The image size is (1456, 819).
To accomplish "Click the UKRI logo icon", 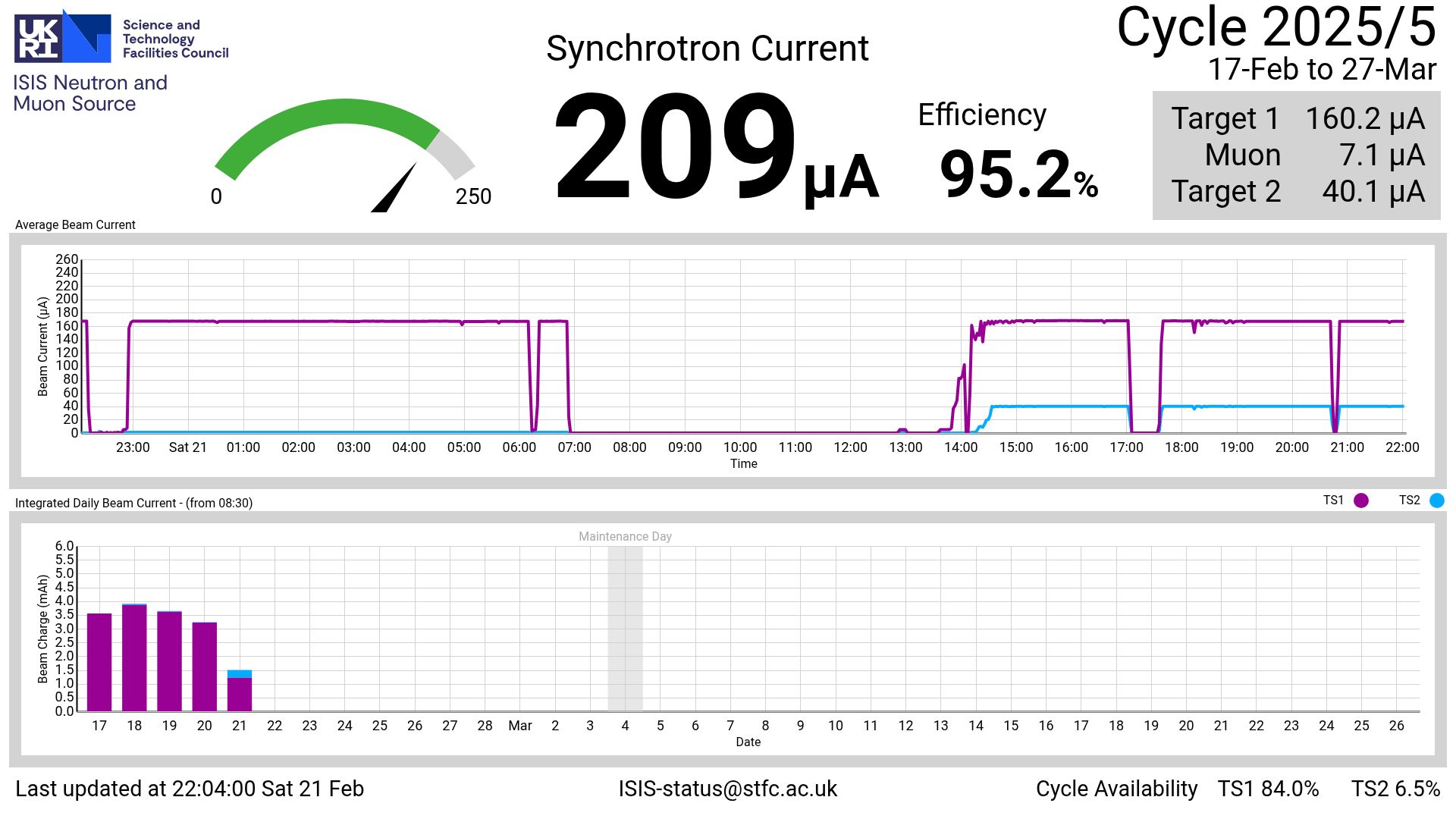I will coord(63,36).
